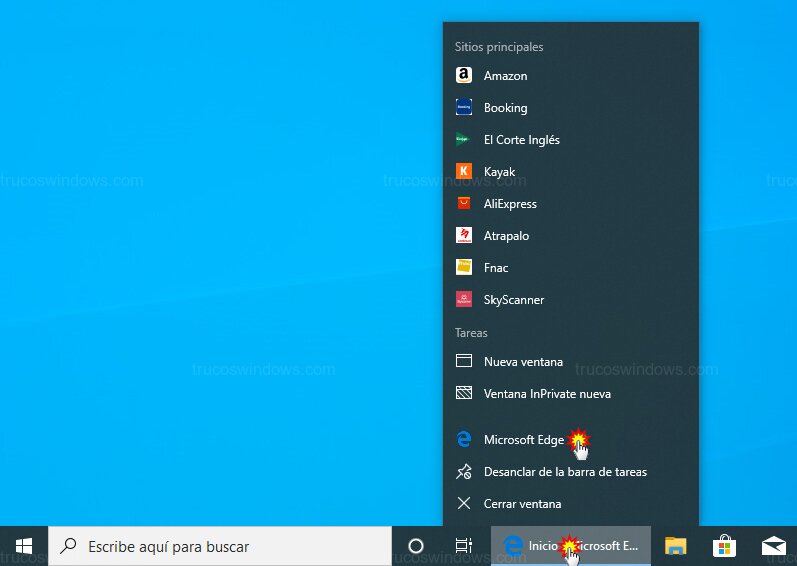Click the Edge logo in jump list
The height and width of the screenshot is (566, 797).
464,439
